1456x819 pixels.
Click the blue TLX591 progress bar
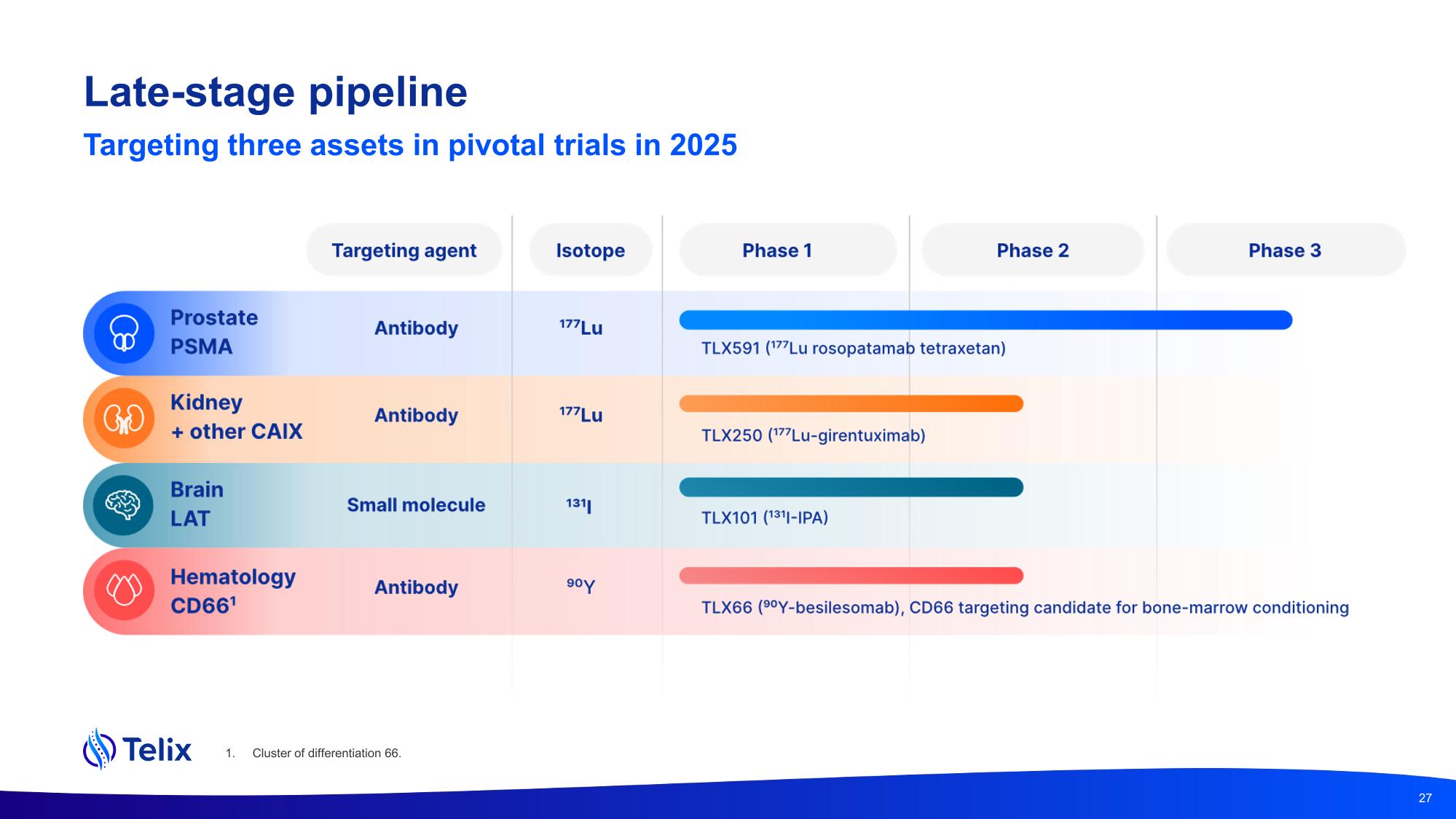(985, 320)
